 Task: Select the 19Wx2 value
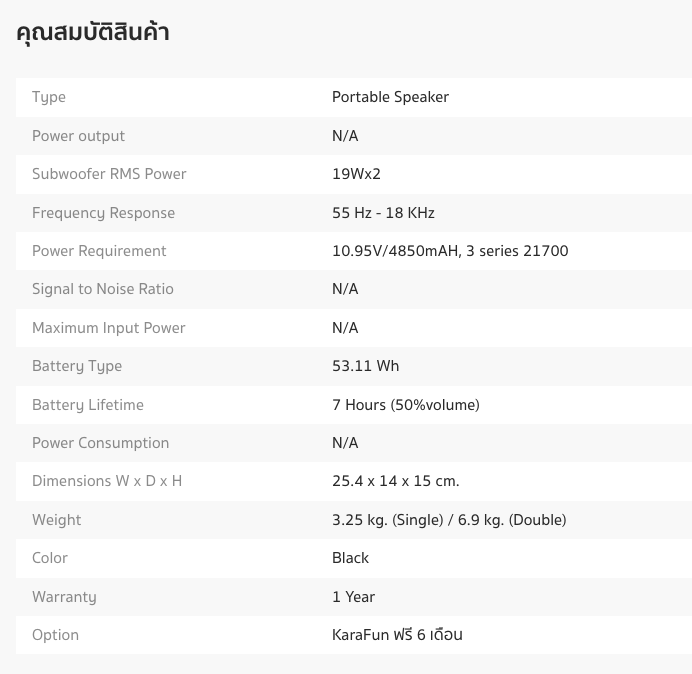[356, 174]
